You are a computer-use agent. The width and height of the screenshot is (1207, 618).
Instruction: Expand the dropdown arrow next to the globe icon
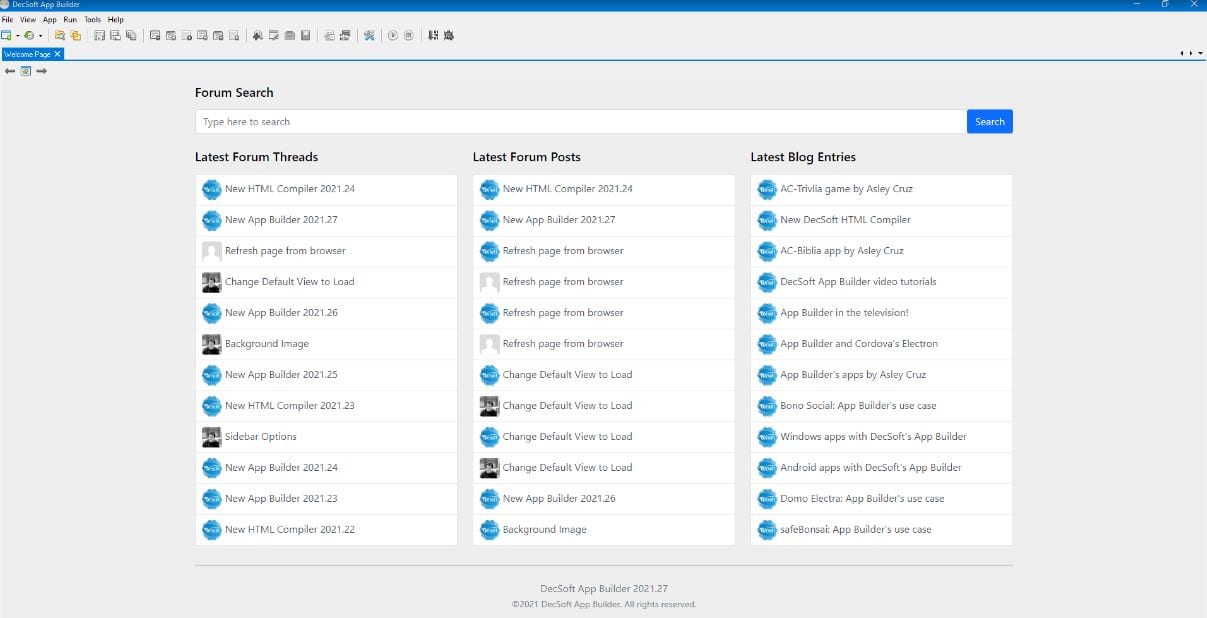coord(40,36)
